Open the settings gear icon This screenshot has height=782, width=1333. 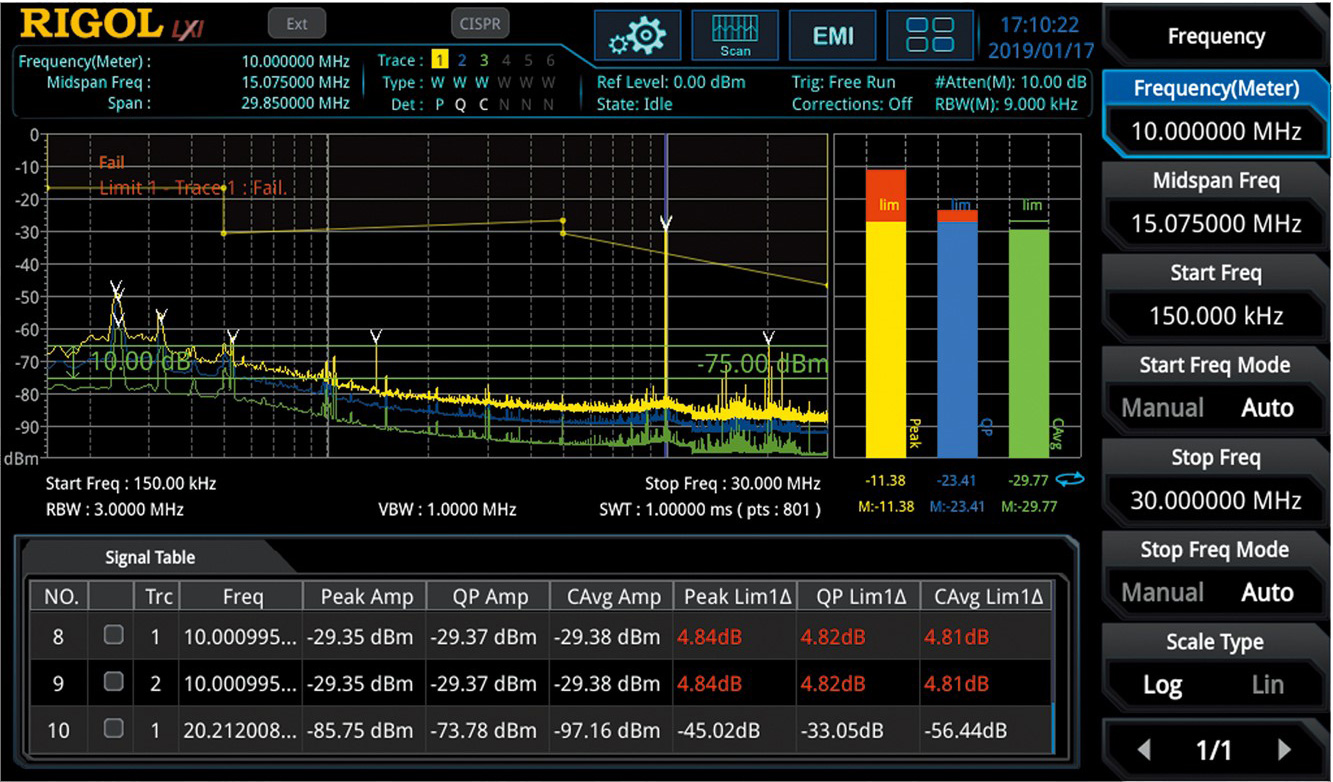637,36
